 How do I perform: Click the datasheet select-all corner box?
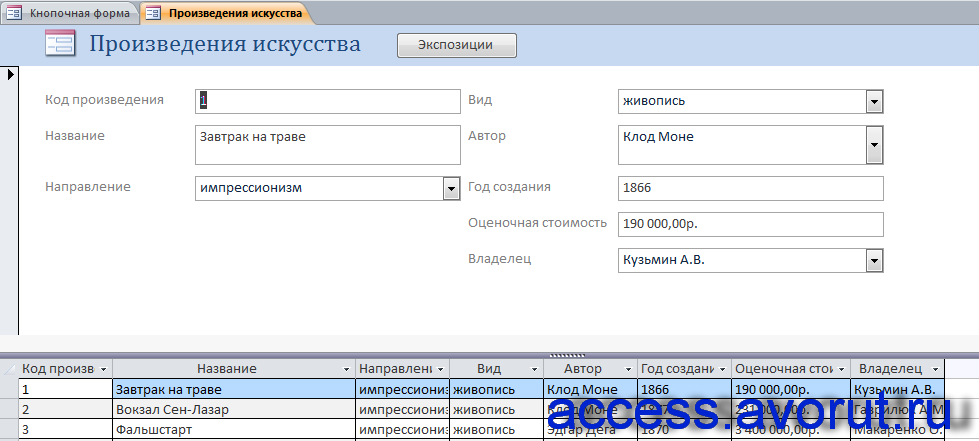click(9, 369)
